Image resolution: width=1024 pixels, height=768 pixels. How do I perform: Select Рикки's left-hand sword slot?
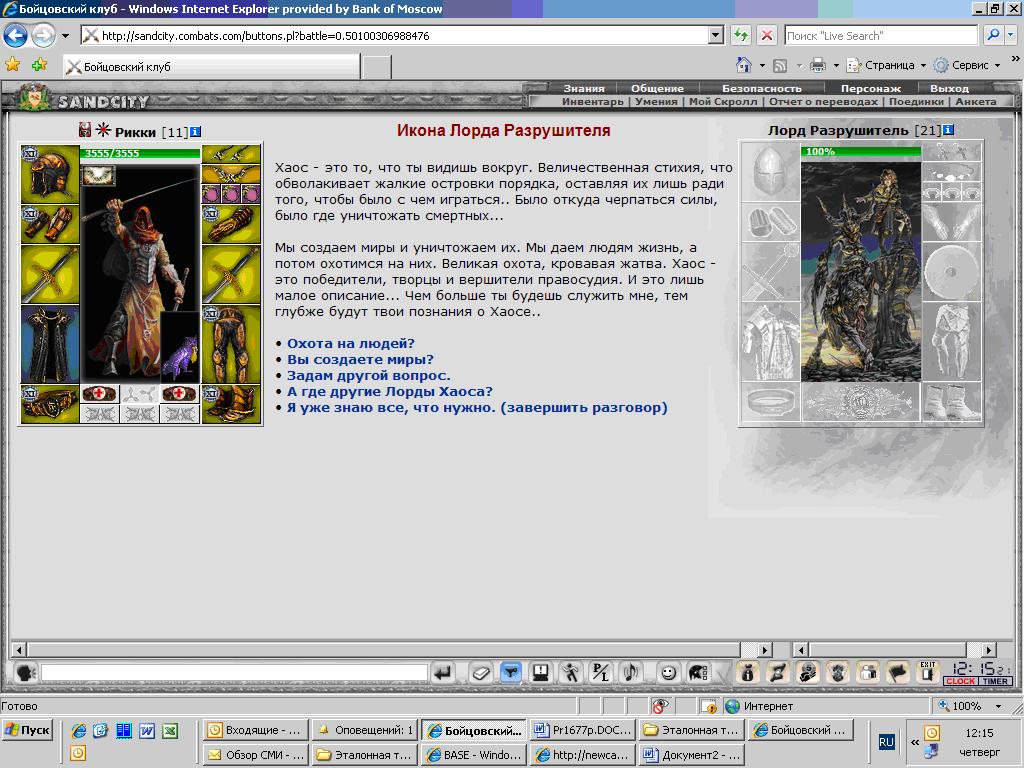[50, 274]
